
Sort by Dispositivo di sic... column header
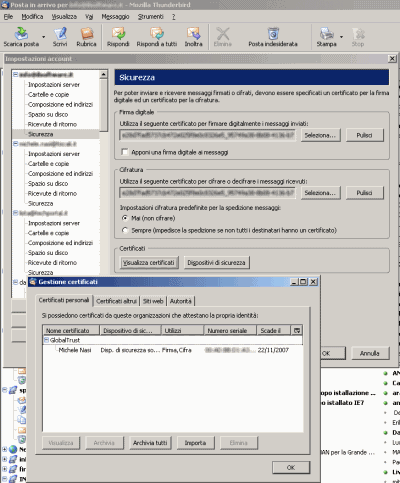coord(131,330)
